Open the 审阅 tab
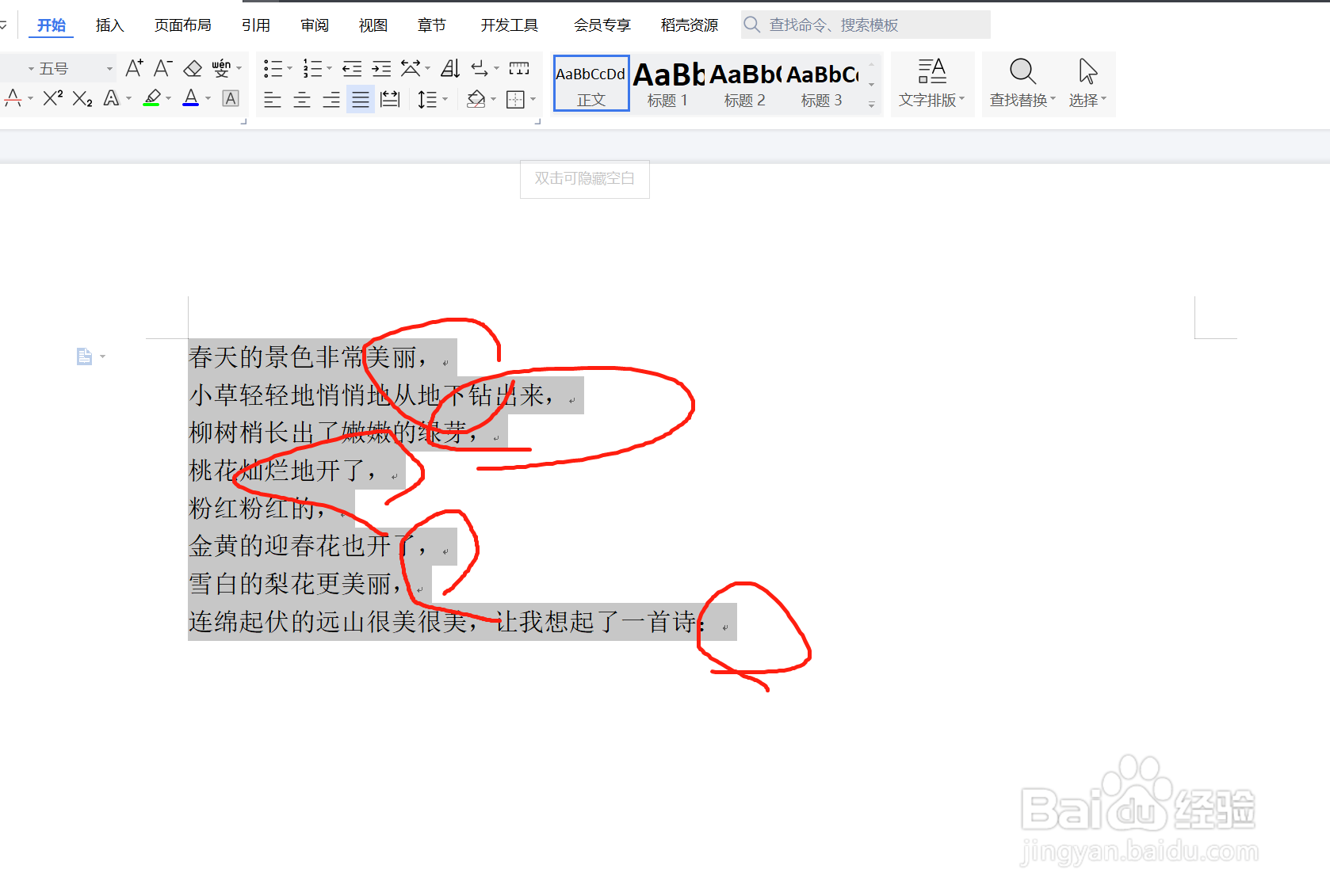1330x896 pixels. [x=315, y=25]
